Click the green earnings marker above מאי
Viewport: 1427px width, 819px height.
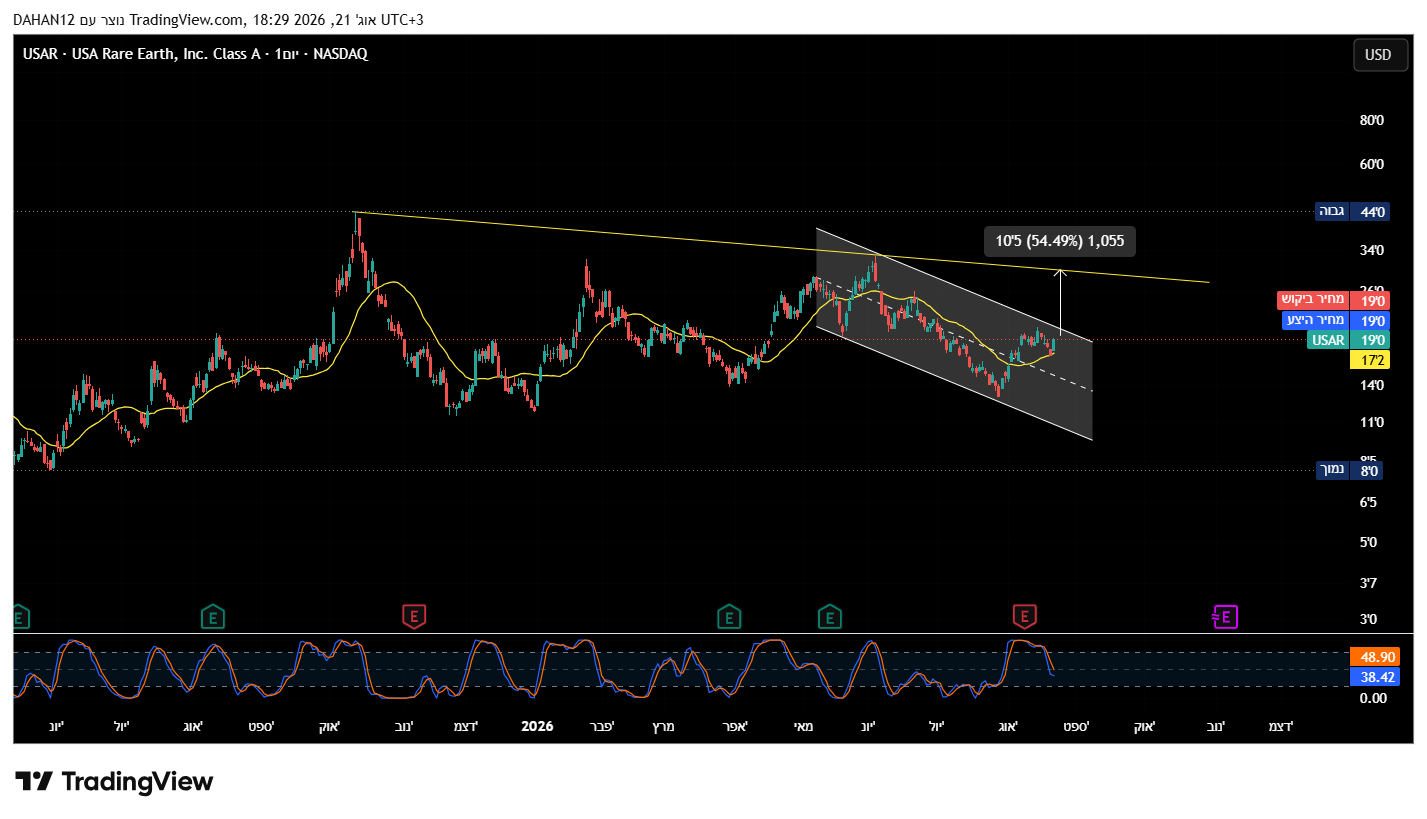[x=829, y=617]
